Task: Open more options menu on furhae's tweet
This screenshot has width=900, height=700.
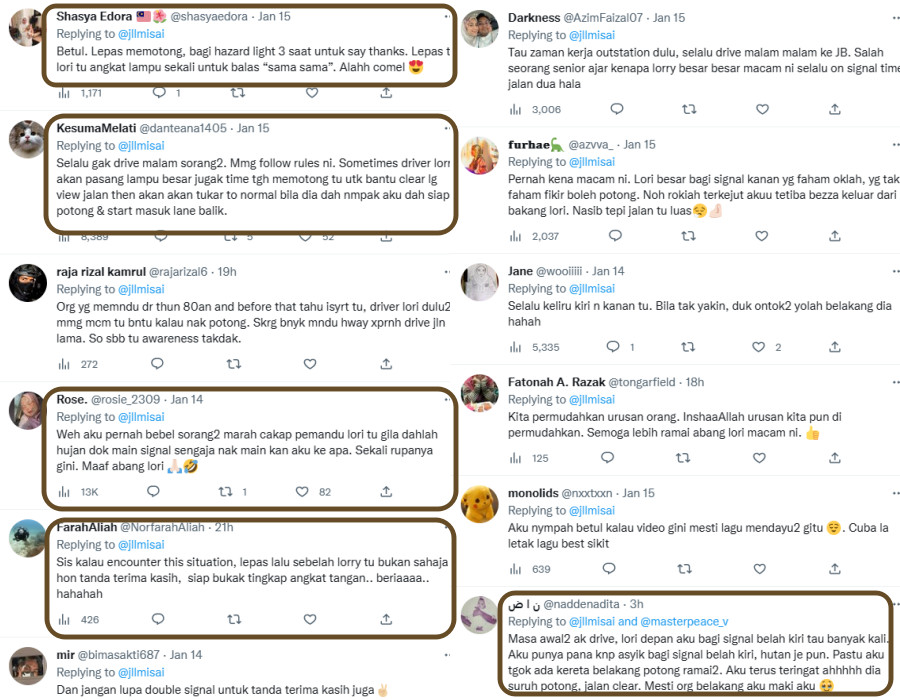Action: click(895, 145)
